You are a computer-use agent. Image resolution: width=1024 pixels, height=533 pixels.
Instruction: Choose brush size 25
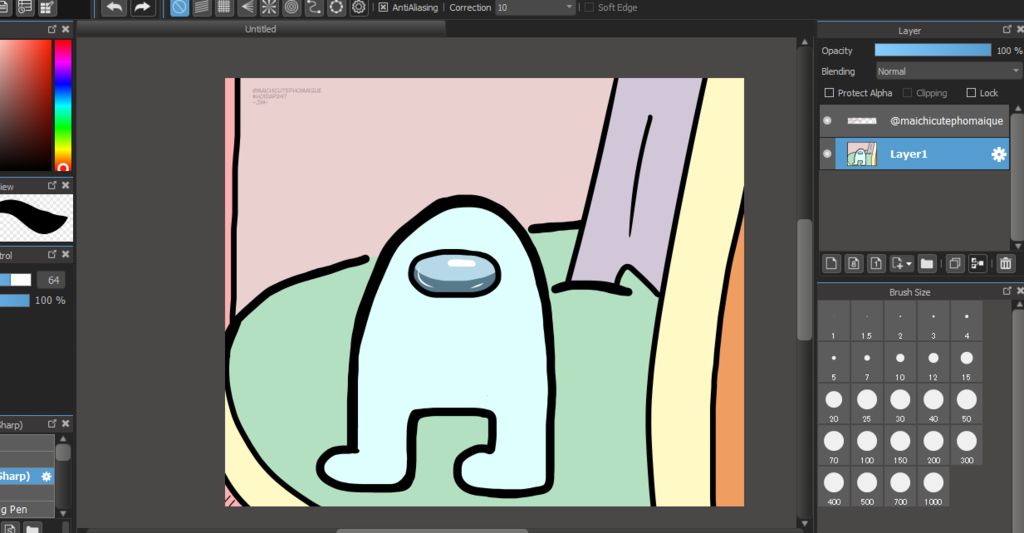point(867,405)
